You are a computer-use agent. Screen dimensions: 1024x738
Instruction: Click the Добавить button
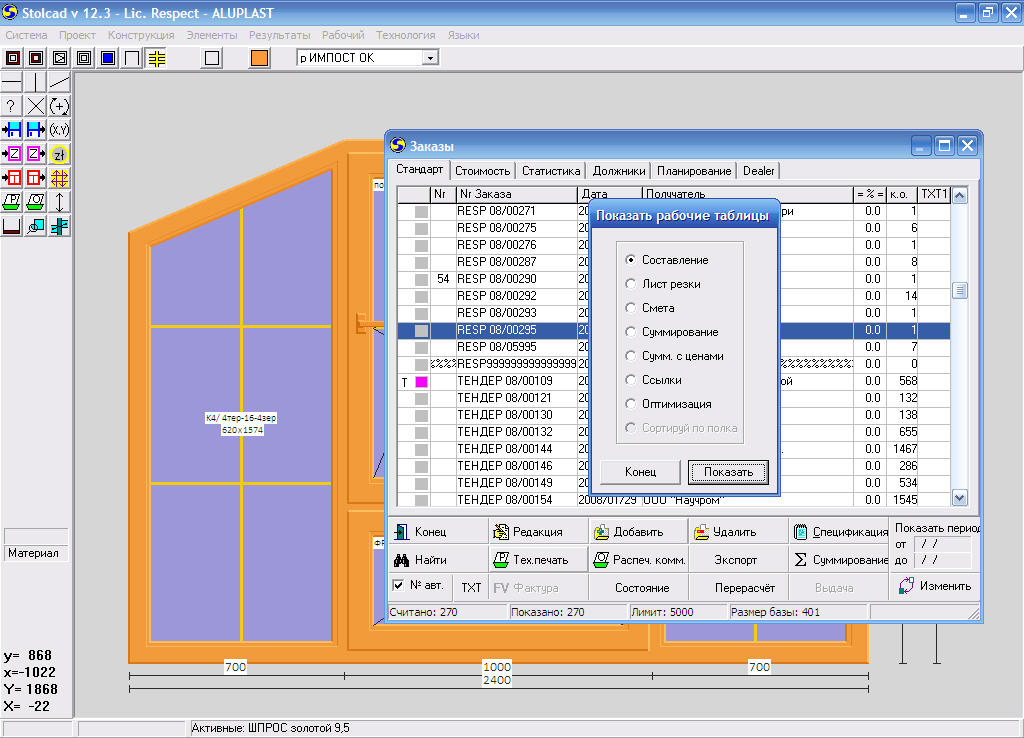click(637, 532)
